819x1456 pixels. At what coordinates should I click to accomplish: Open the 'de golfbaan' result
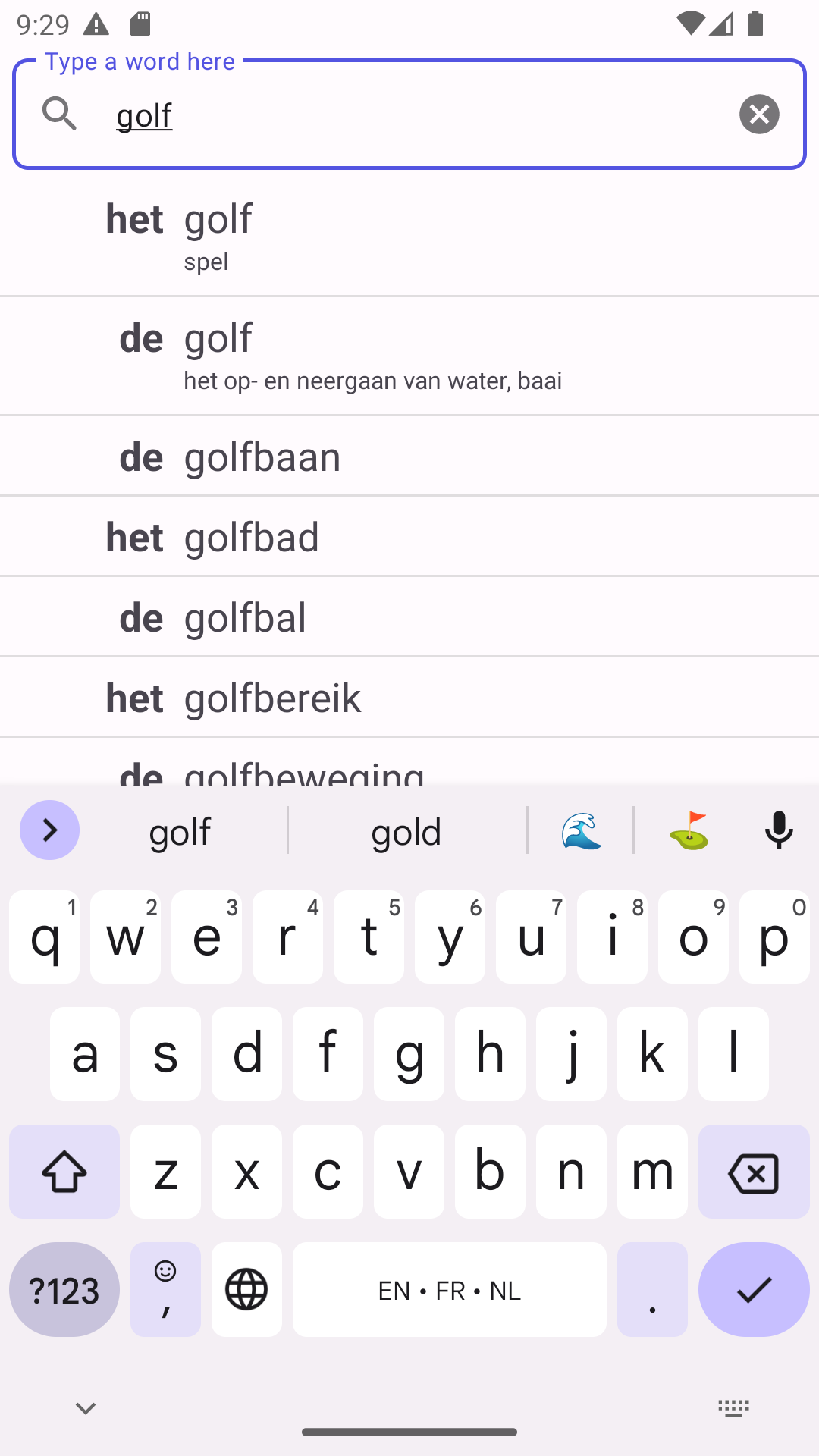click(409, 457)
